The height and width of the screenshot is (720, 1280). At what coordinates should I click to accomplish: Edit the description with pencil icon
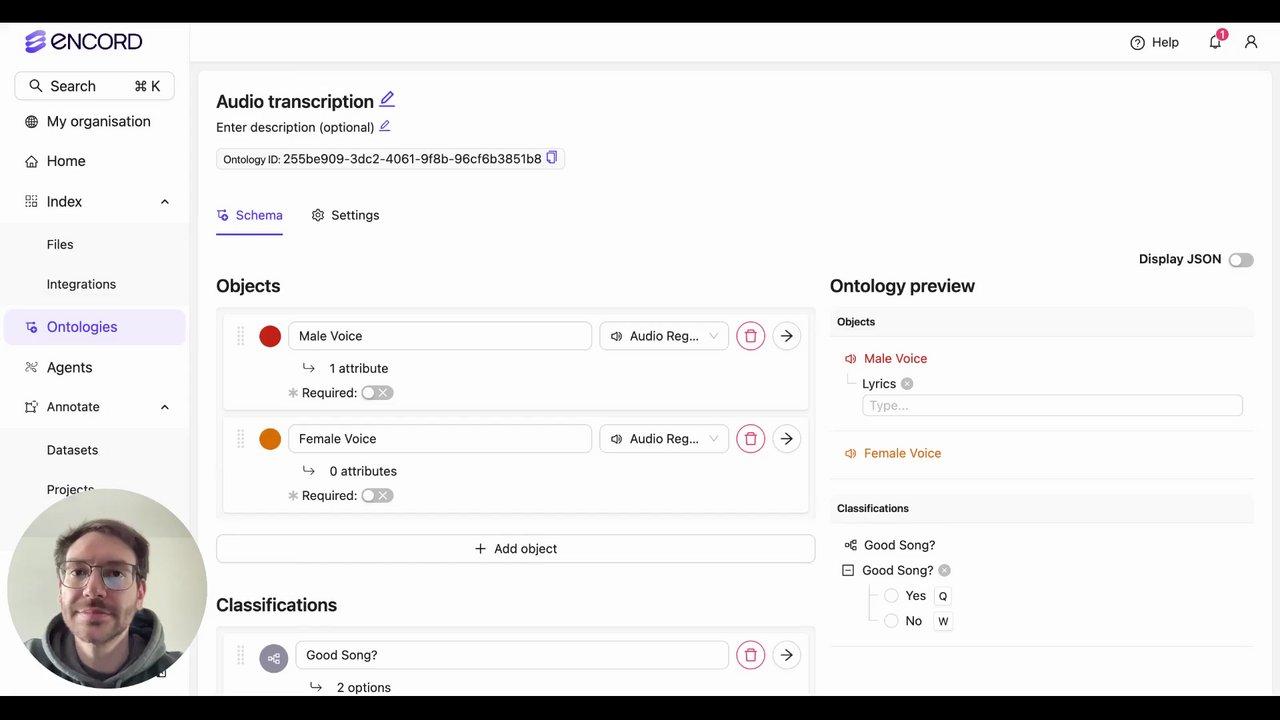pos(385,126)
